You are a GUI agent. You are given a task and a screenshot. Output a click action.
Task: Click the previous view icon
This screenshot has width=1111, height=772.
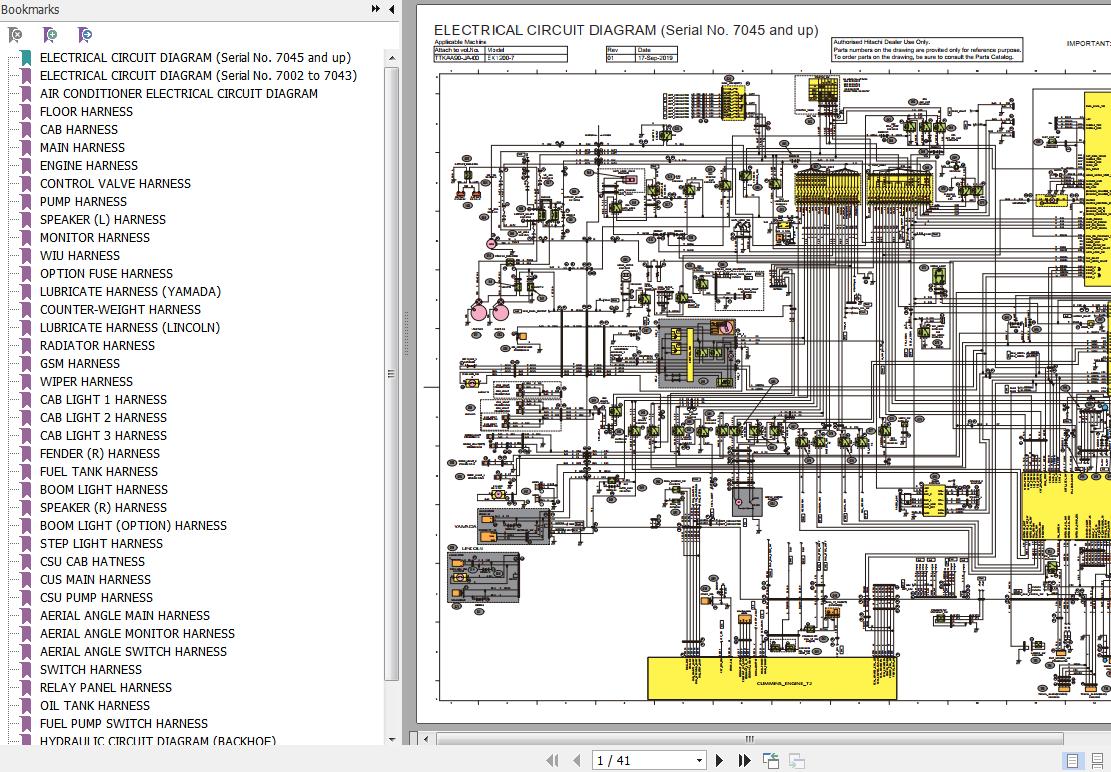click(771, 761)
